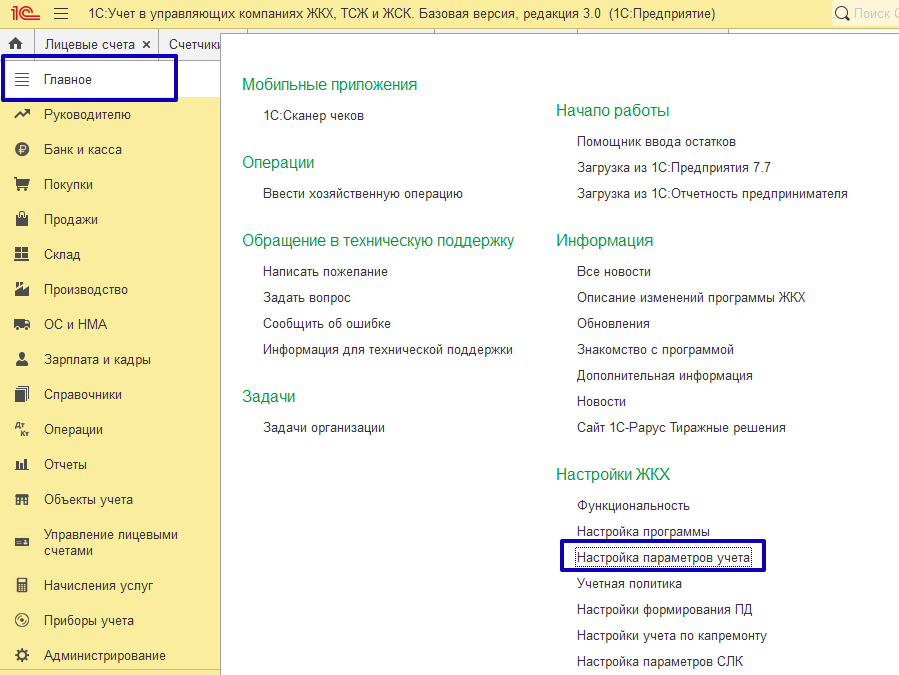Switch to the Лицевые счета tab
The image size is (899, 675).
(x=89, y=45)
